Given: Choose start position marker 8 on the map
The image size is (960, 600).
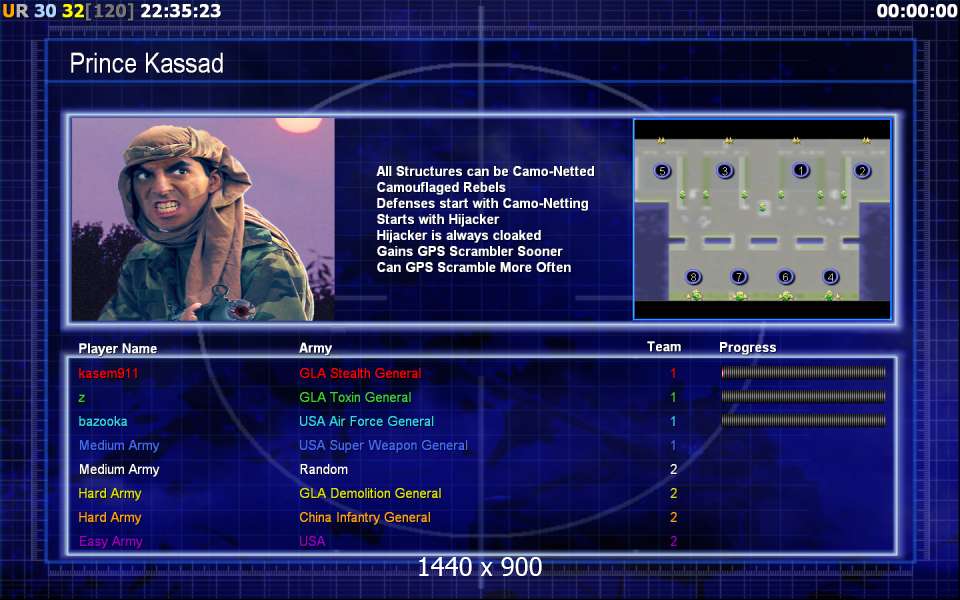Looking at the screenshot, I should point(693,277).
